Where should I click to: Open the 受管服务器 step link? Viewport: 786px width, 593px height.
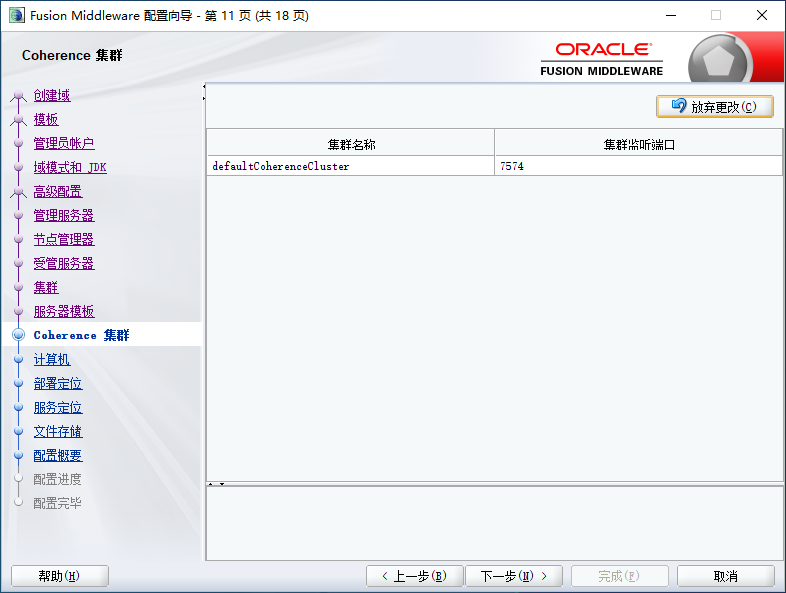(64, 264)
